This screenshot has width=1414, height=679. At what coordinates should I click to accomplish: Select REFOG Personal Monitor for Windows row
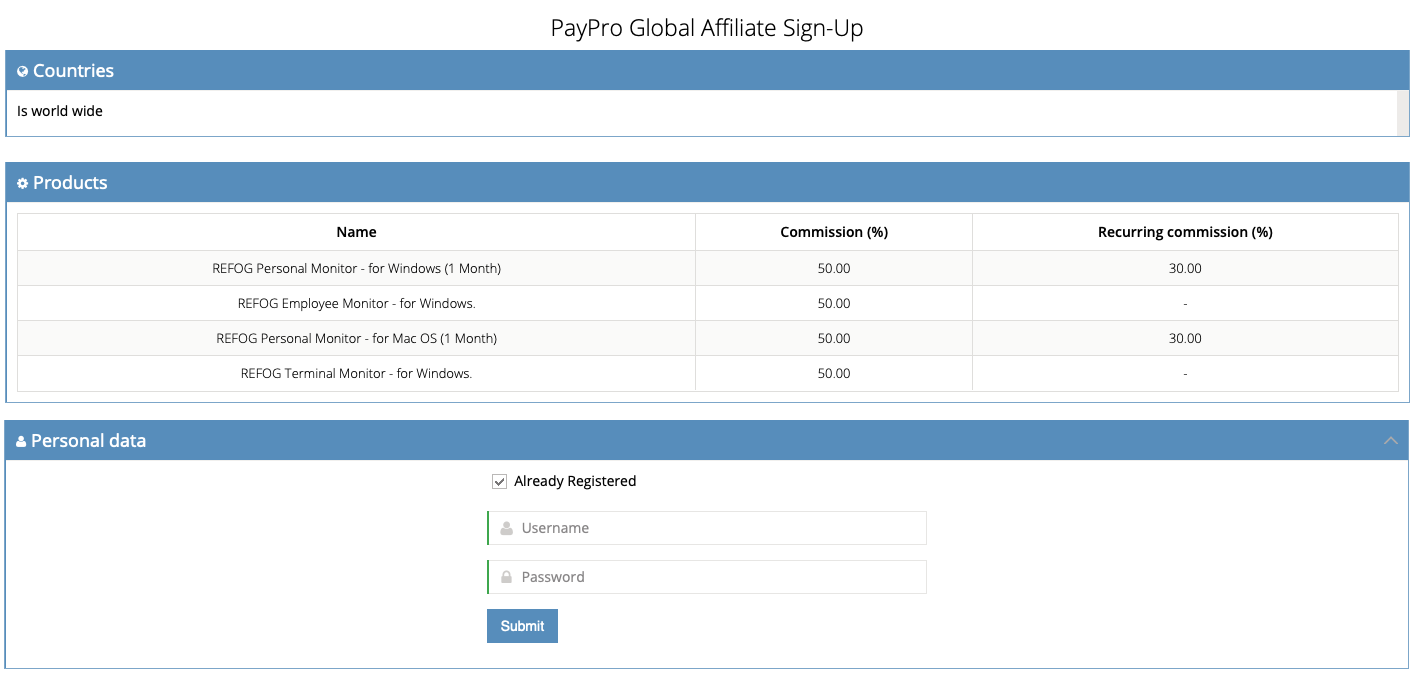point(708,268)
